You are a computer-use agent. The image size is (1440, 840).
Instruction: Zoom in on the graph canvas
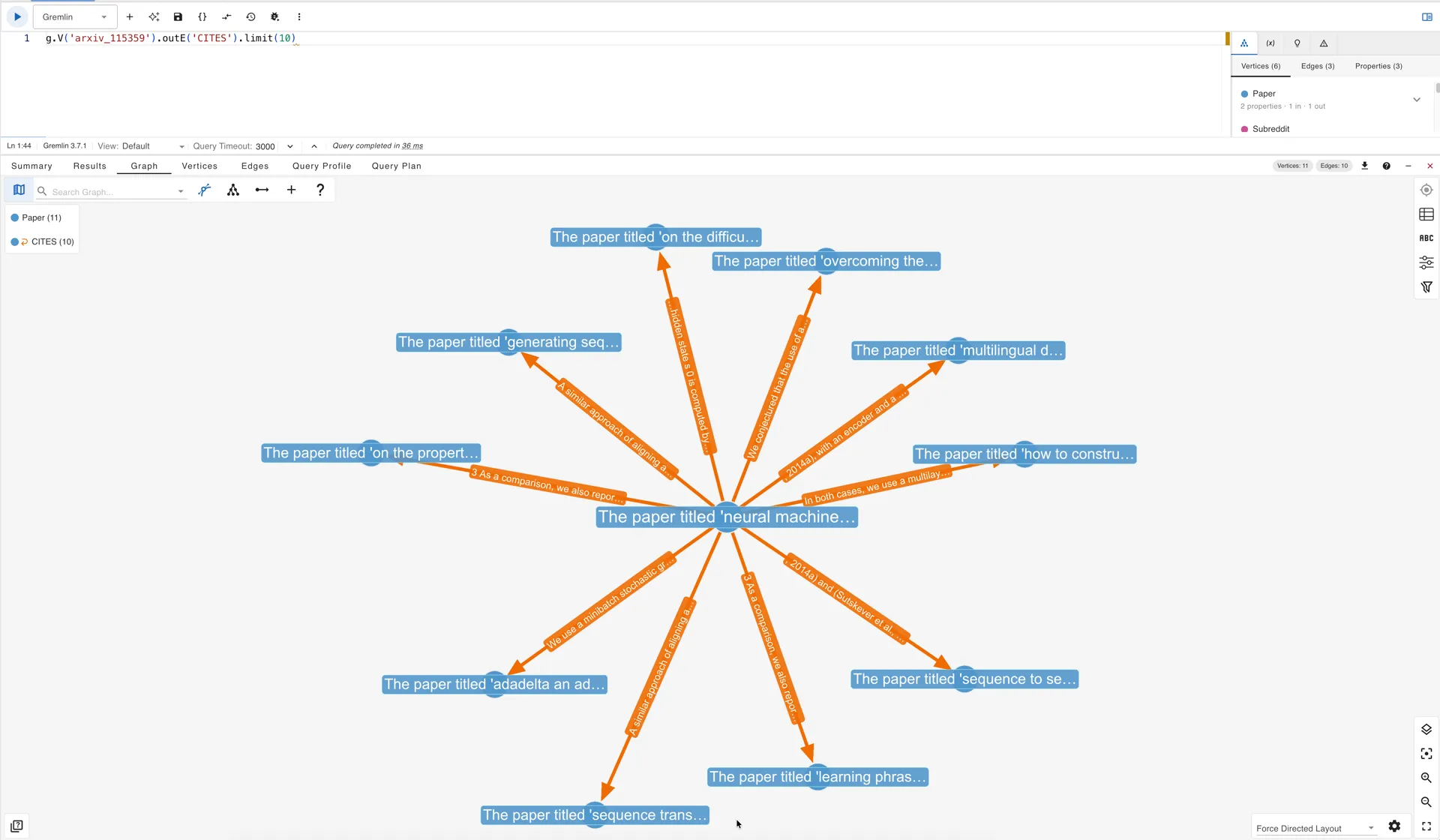1426,778
